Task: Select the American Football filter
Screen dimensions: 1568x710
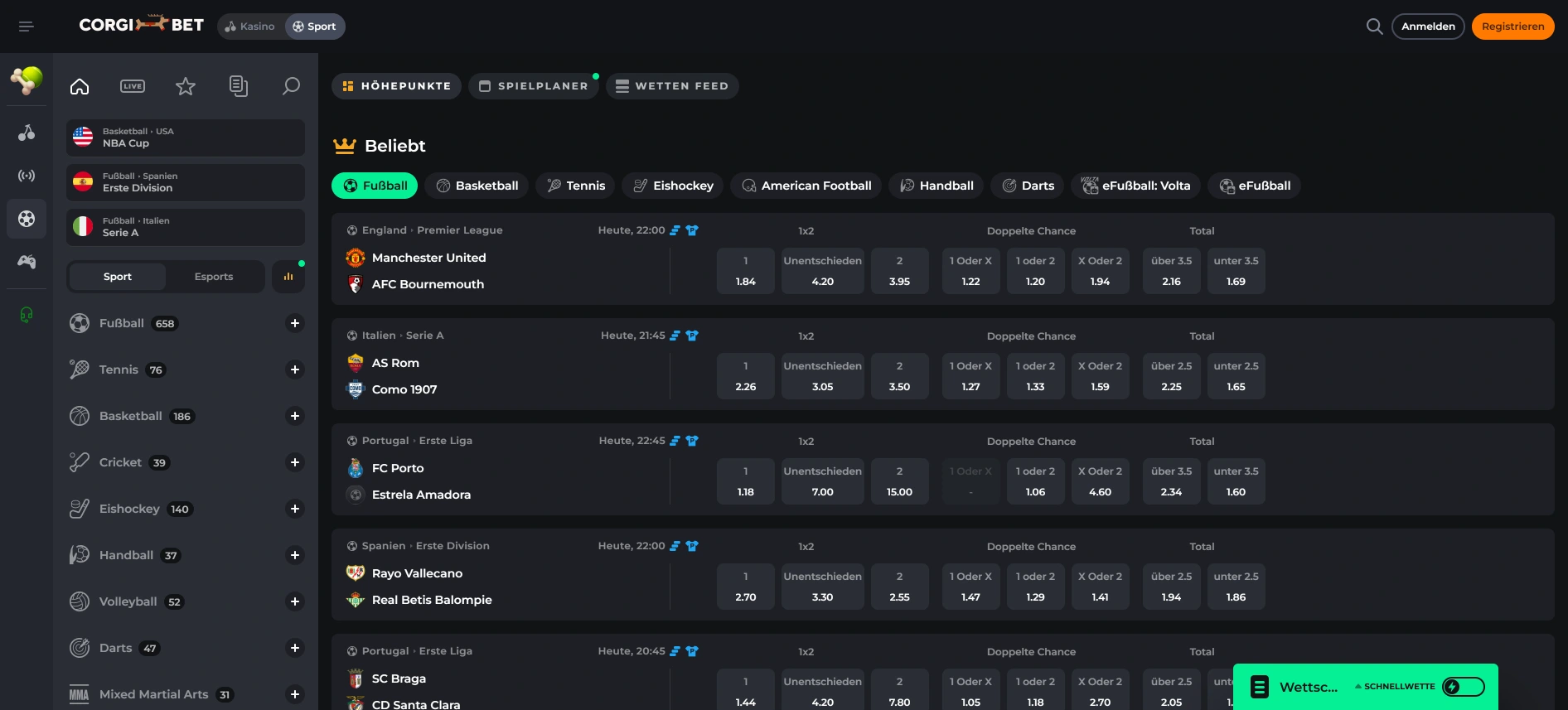Action: point(806,186)
